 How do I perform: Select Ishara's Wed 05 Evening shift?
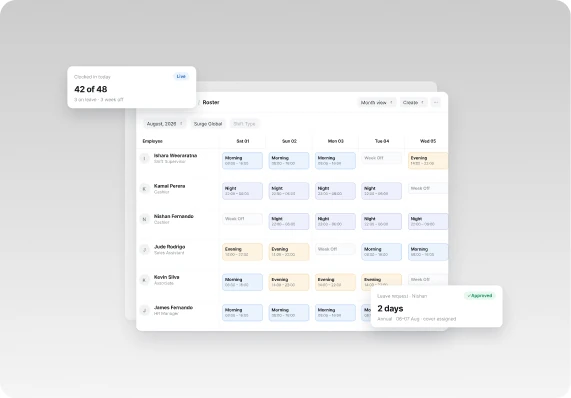428,161
